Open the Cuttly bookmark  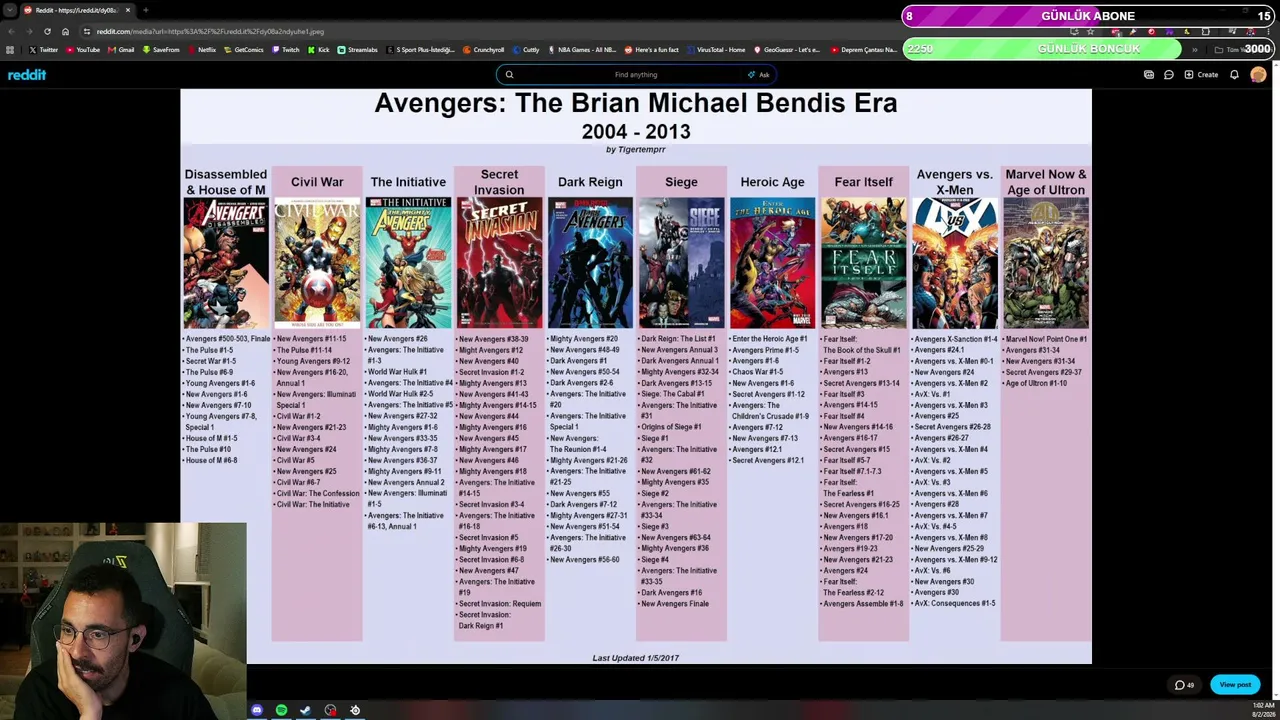[x=527, y=50]
